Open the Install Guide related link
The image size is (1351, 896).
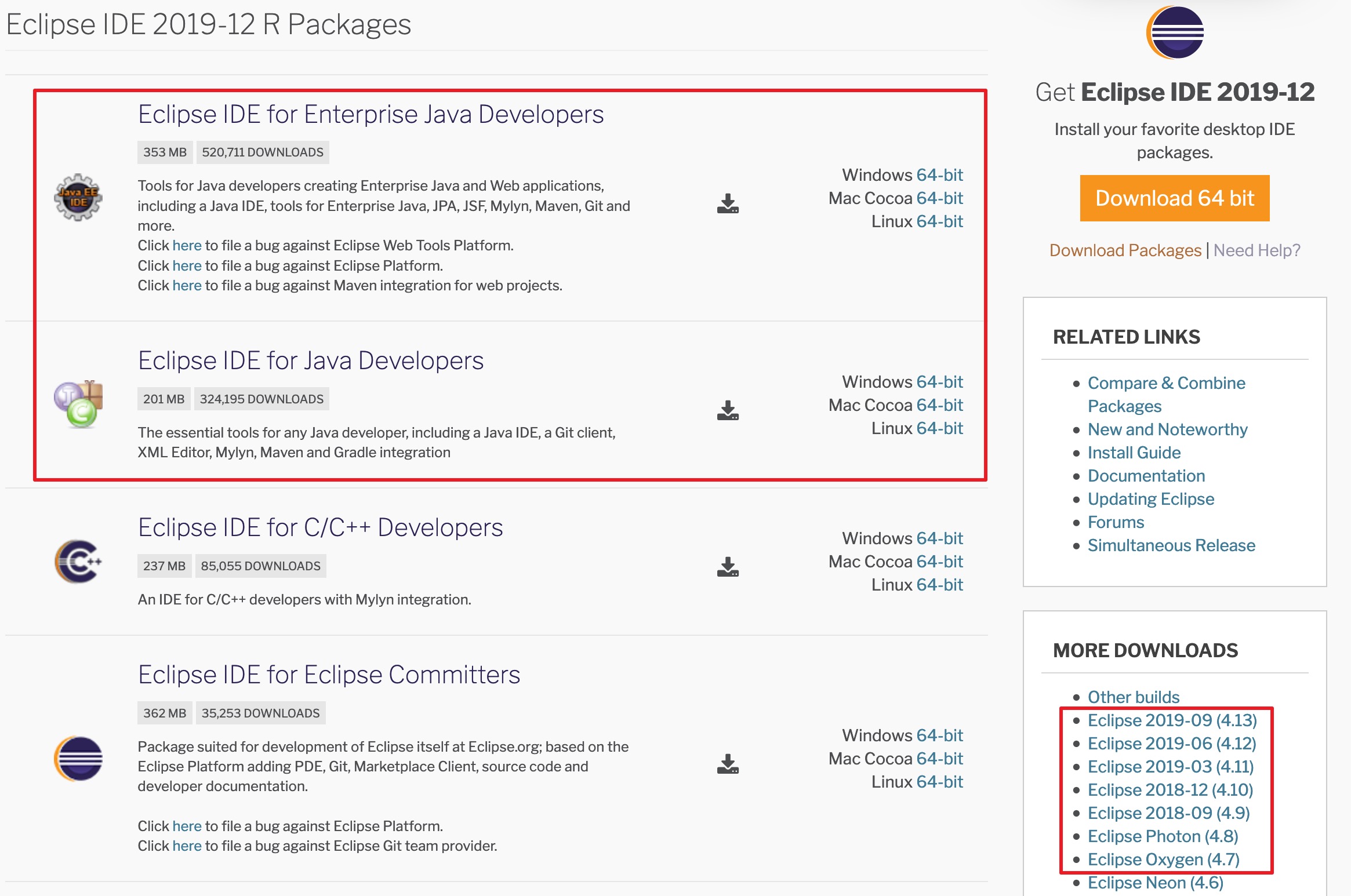click(x=1134, y=453)
